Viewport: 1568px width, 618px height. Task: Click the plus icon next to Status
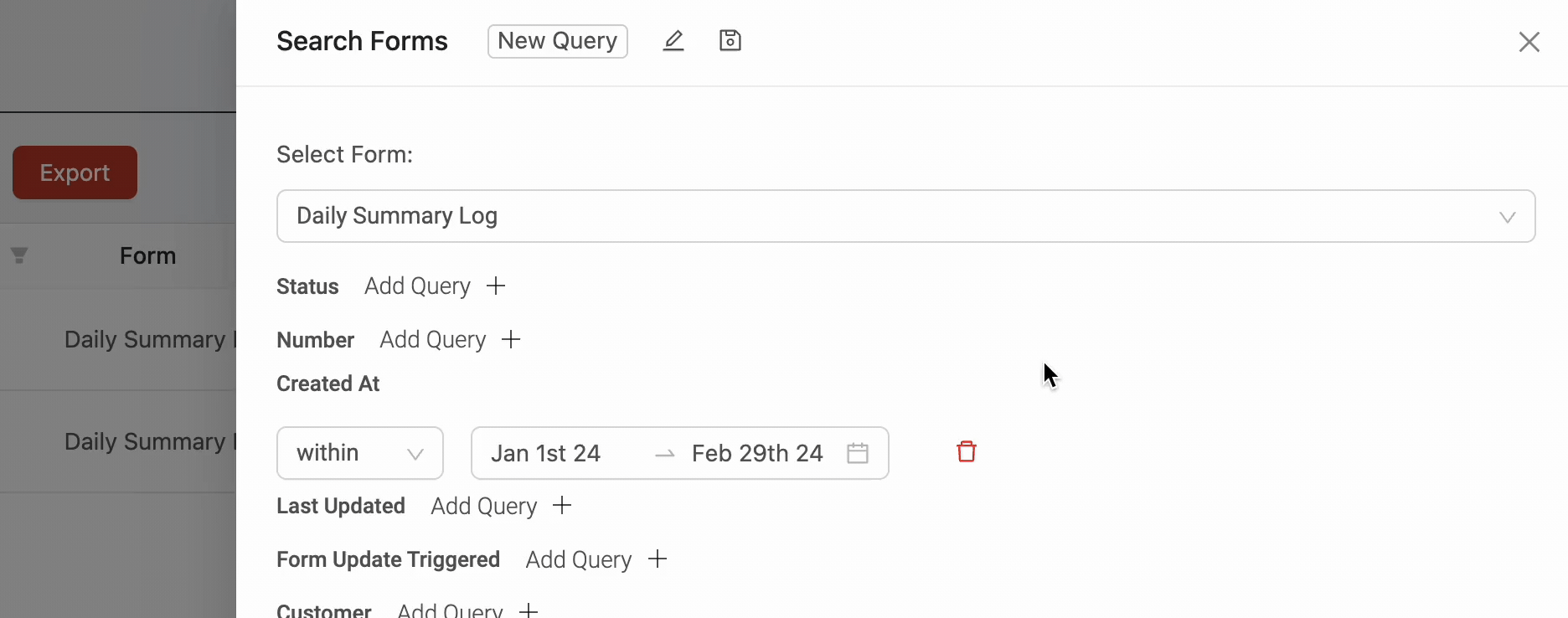pos(496,286)
